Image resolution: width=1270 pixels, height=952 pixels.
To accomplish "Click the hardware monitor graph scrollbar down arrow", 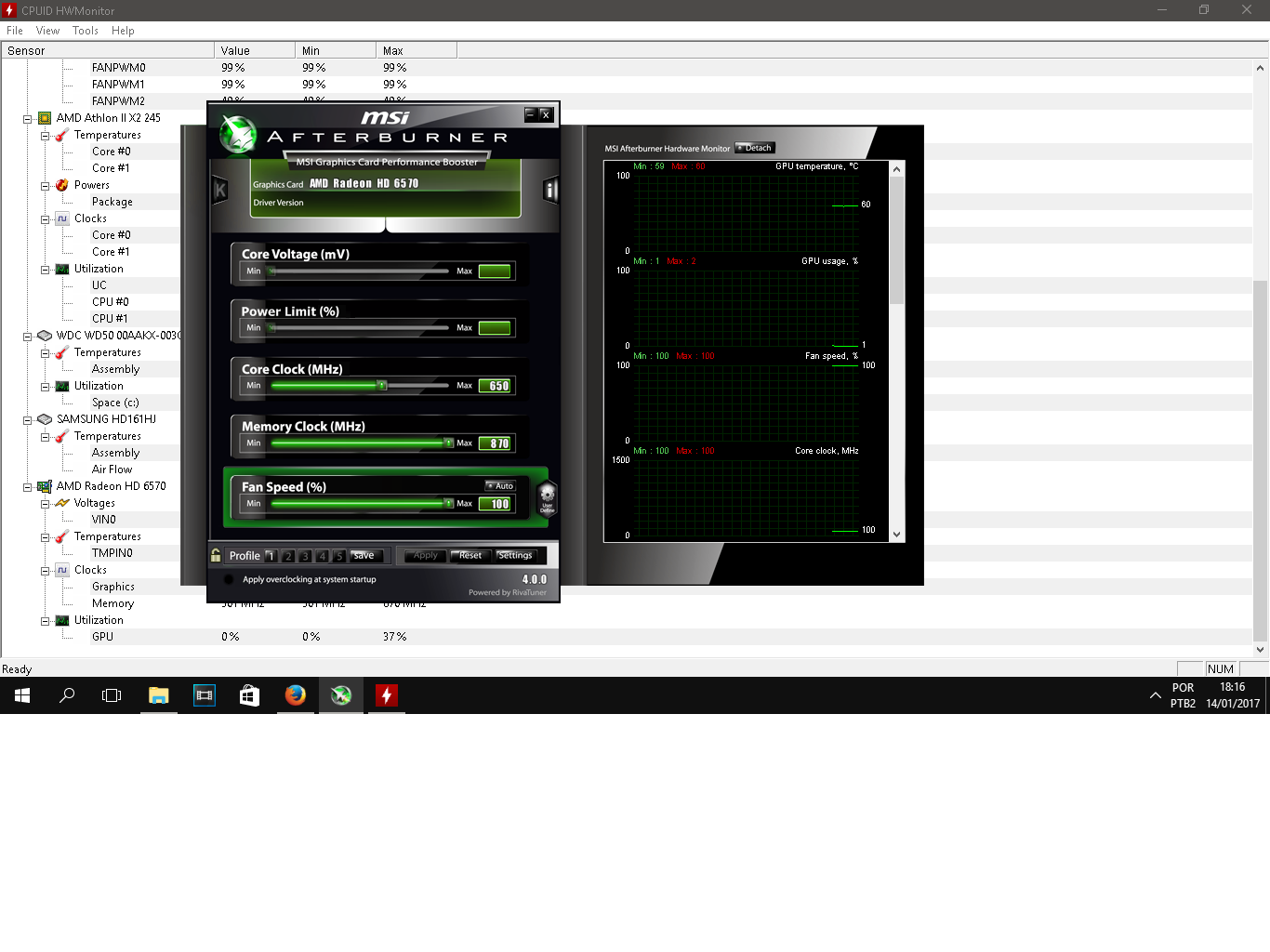I will click(896, 535).
